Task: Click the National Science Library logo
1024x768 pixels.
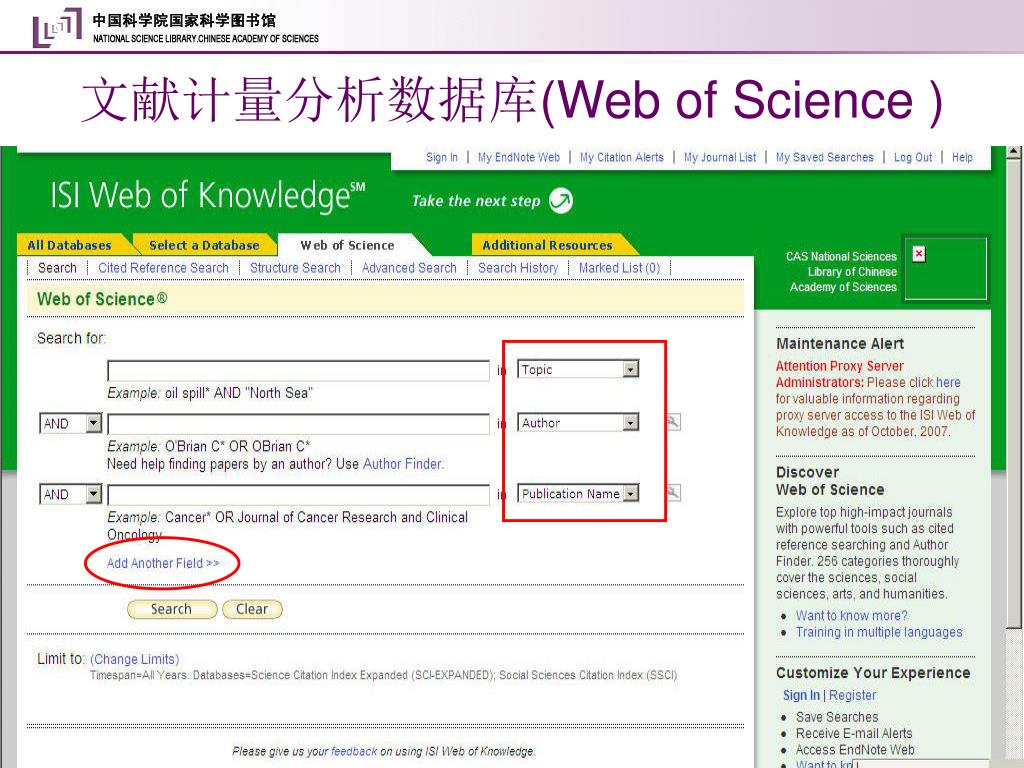Action: click(x=57, y=27)
